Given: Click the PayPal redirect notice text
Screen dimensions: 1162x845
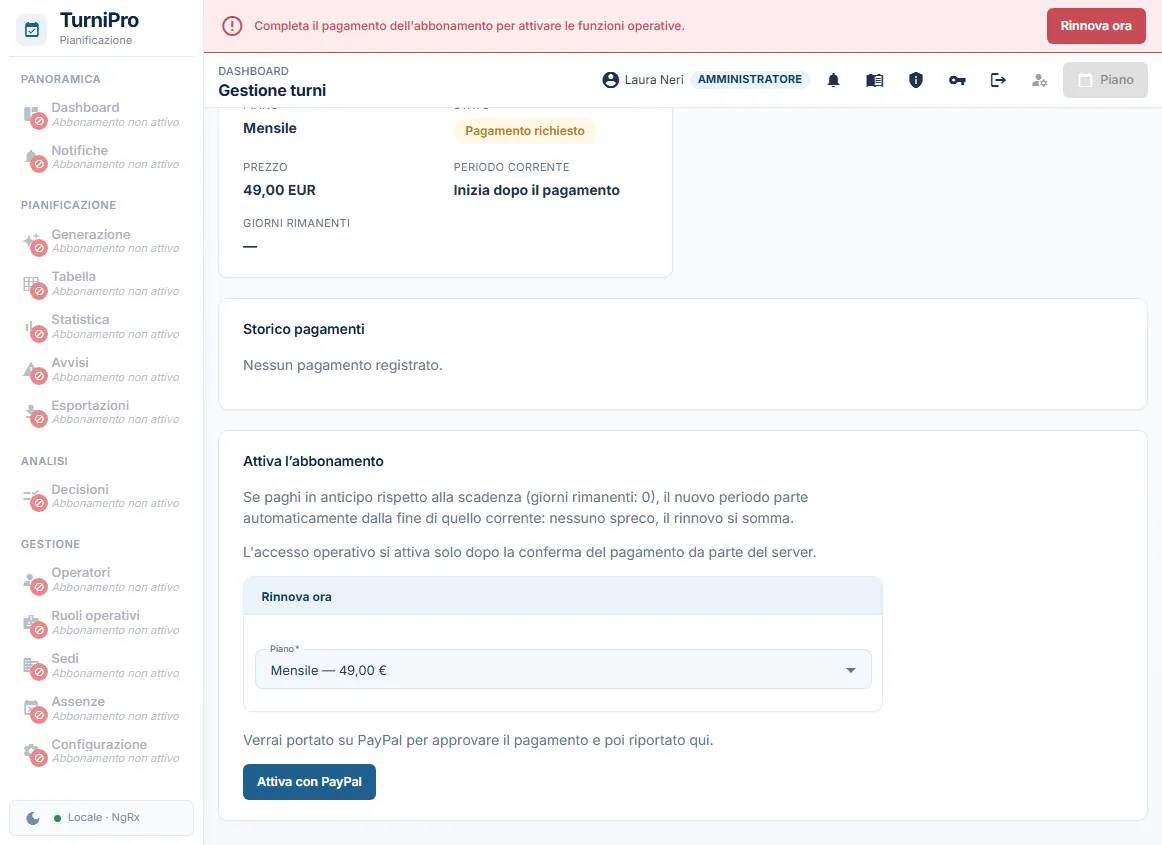Looking at the screenshot, I should point(478,740).
